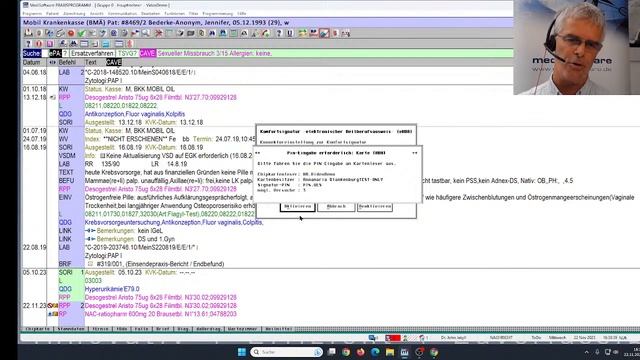Click the magenta CAVE label in info bar
The image size is (640, 360).
pyautogui.click(x=147, y=53)
